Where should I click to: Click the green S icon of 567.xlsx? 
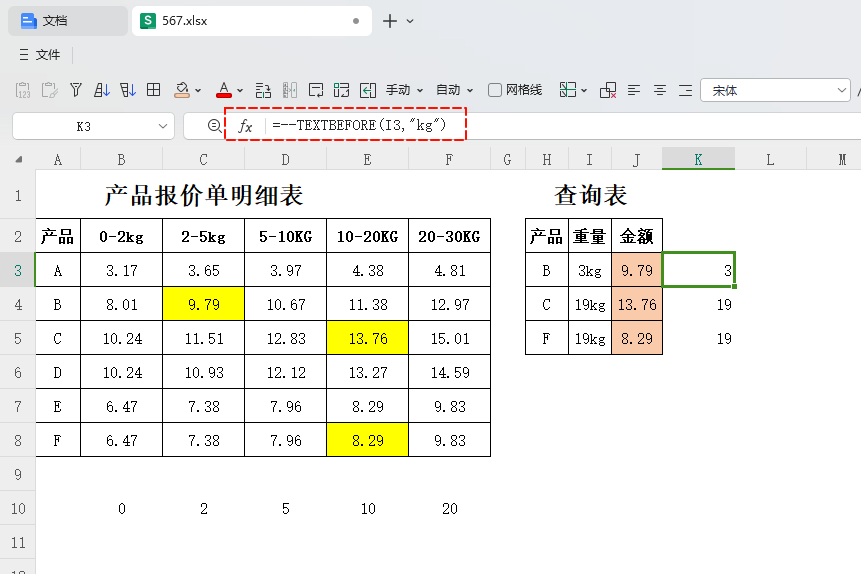point(148,21)
